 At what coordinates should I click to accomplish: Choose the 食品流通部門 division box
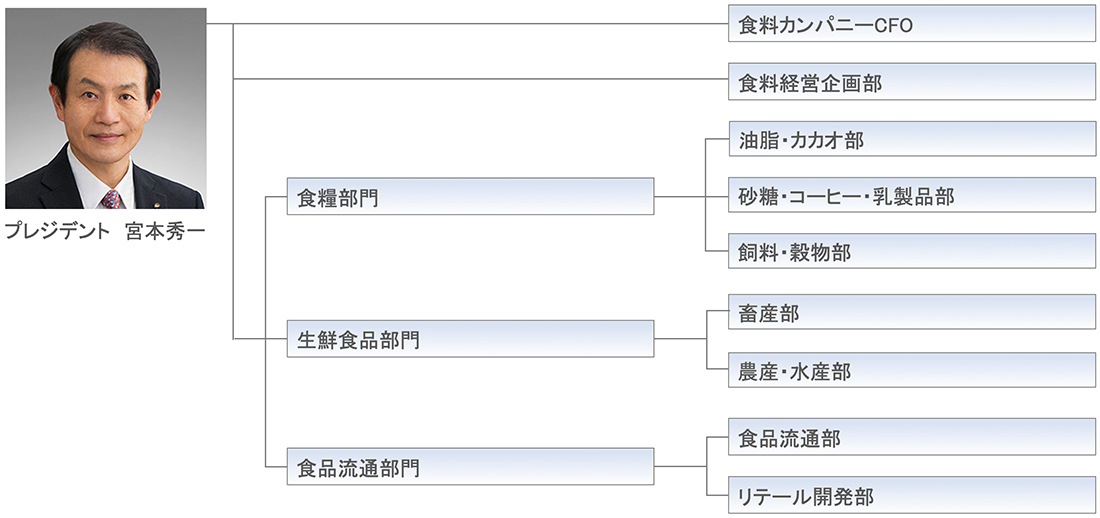point(470,467)
